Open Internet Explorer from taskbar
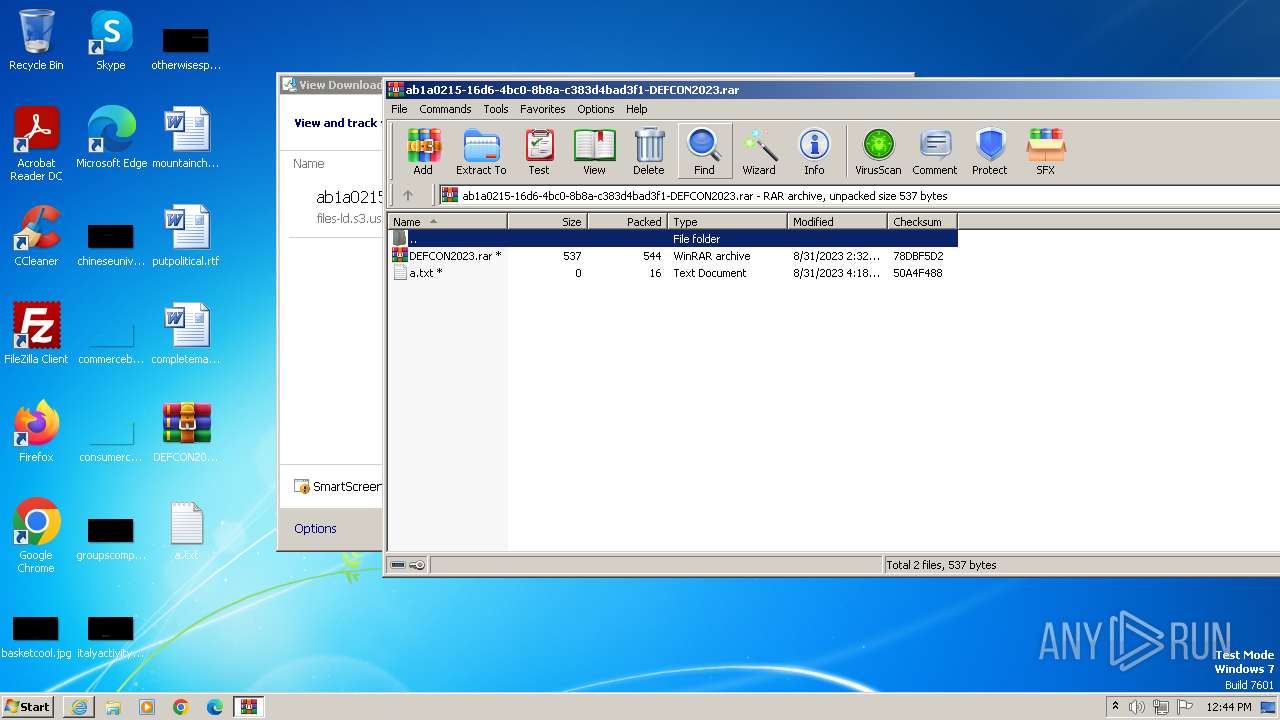The width and height of the screenshot is (1280, 720). coord(79,707)
